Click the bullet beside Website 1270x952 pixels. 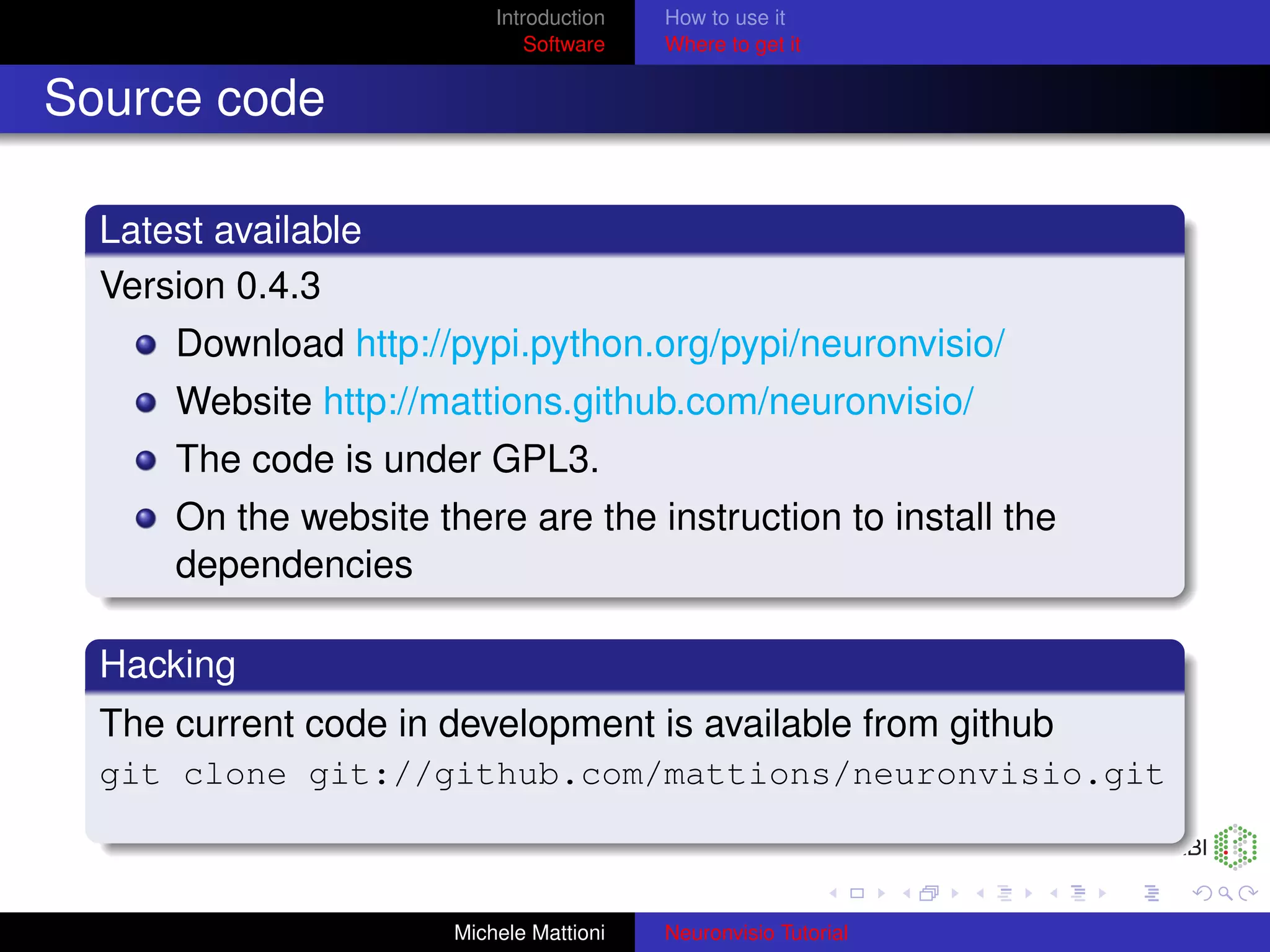[146, 402]
